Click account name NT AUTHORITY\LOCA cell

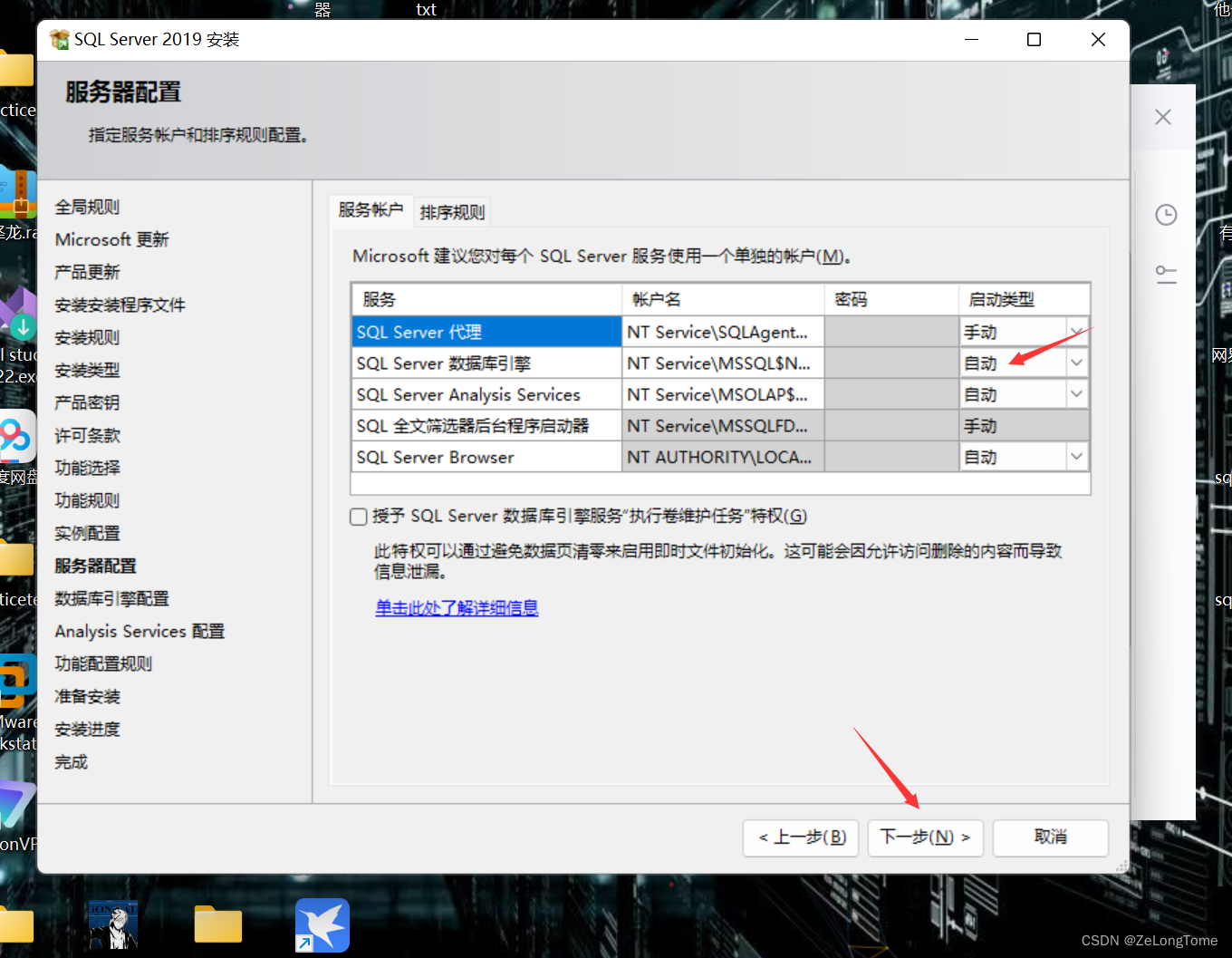723,457
